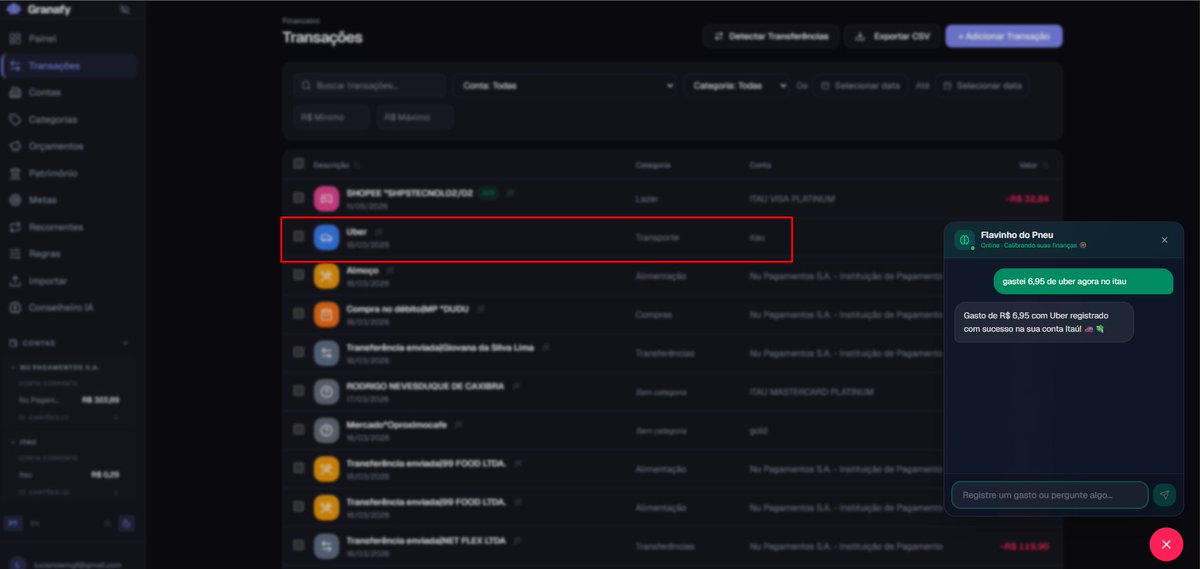Send the chat message with paper-plane icon
The height and width of the screenshot is (569, 1200).
tap(1164, 495)
